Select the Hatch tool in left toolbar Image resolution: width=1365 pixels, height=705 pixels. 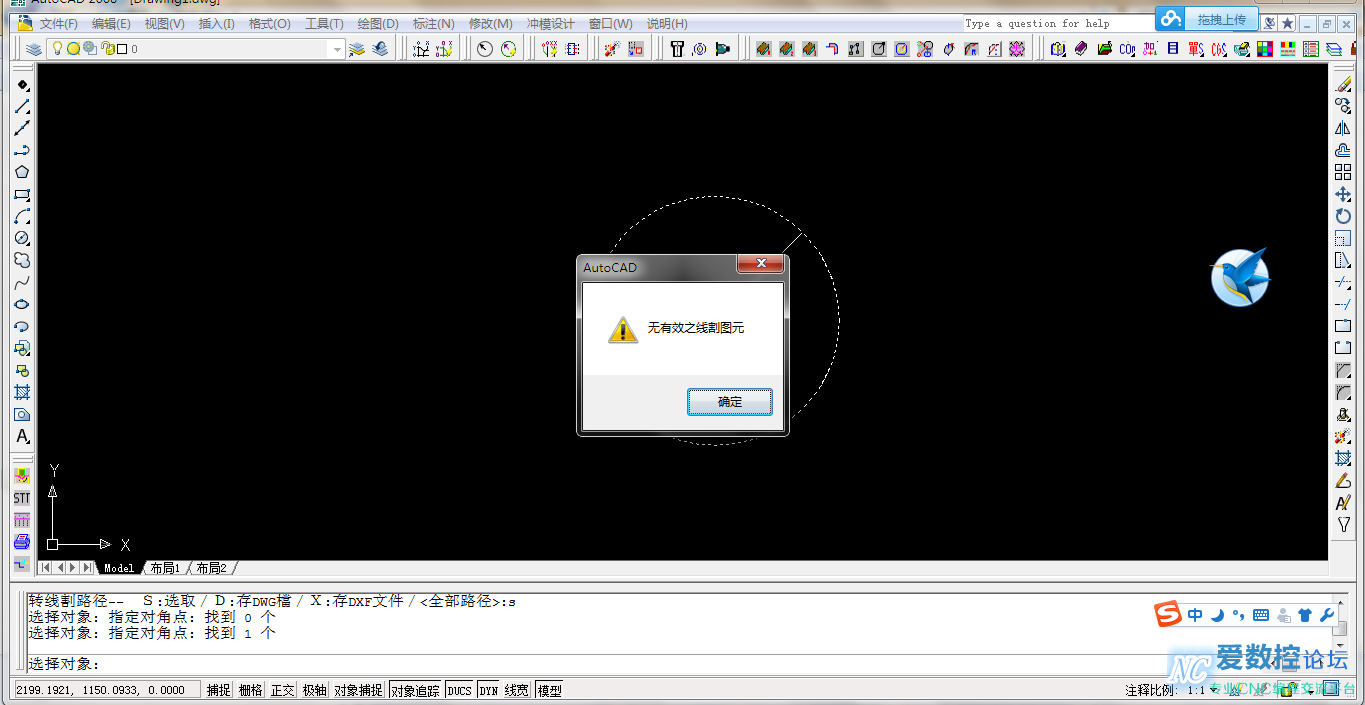(22, 392)
